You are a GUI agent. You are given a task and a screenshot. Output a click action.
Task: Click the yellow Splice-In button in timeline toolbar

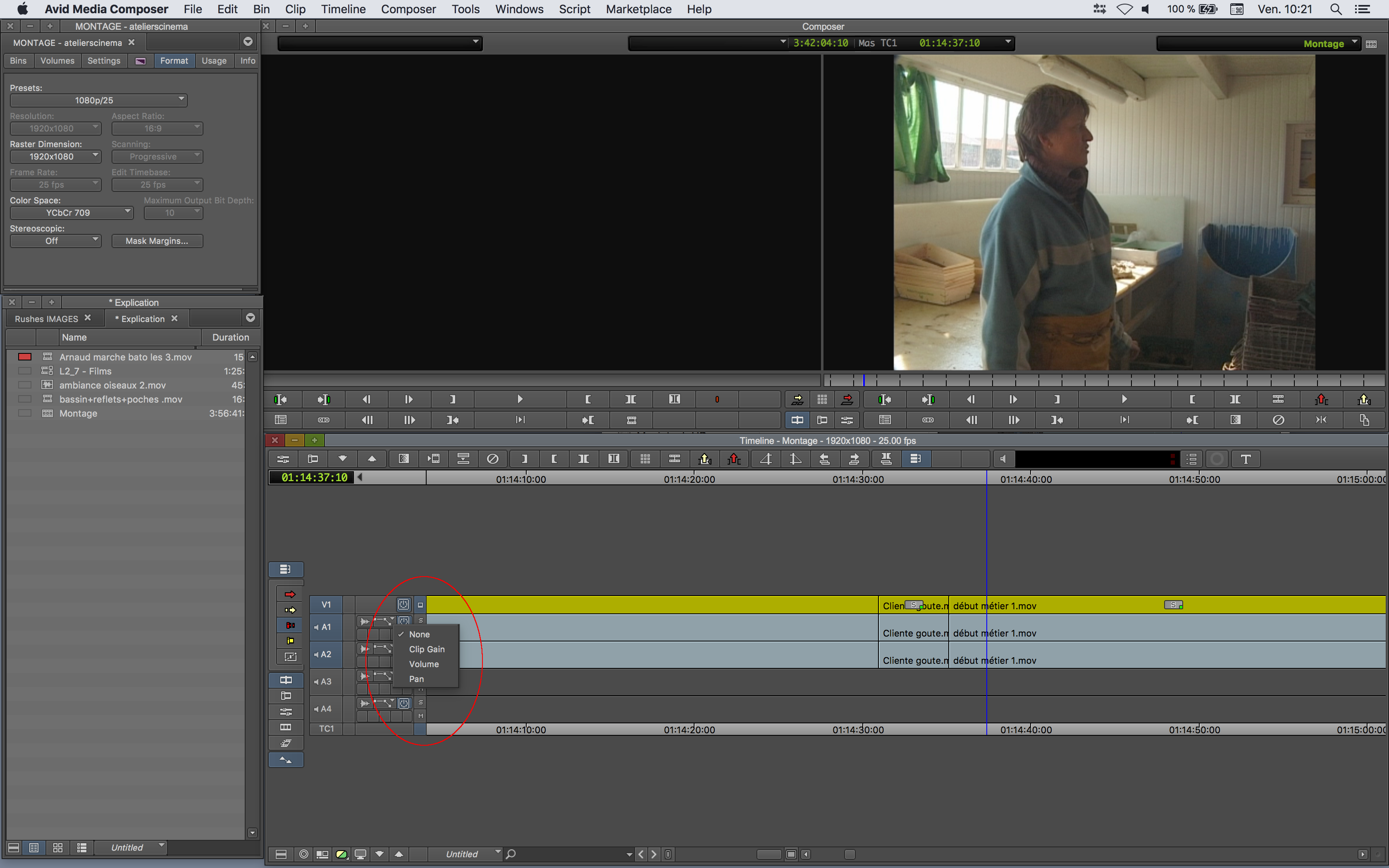pos(705,459)
